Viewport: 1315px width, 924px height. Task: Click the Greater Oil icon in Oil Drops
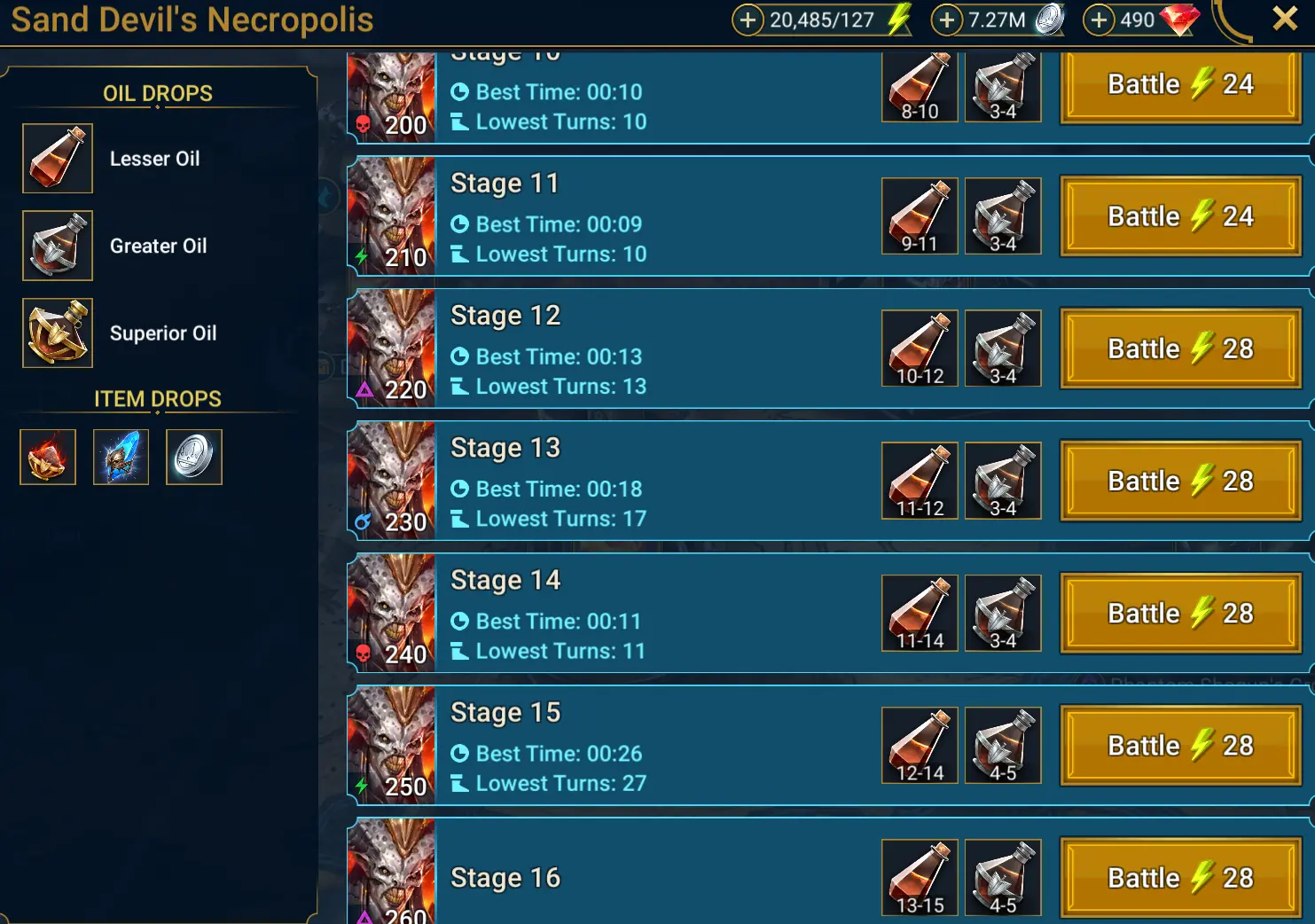(x=58, y=246)
